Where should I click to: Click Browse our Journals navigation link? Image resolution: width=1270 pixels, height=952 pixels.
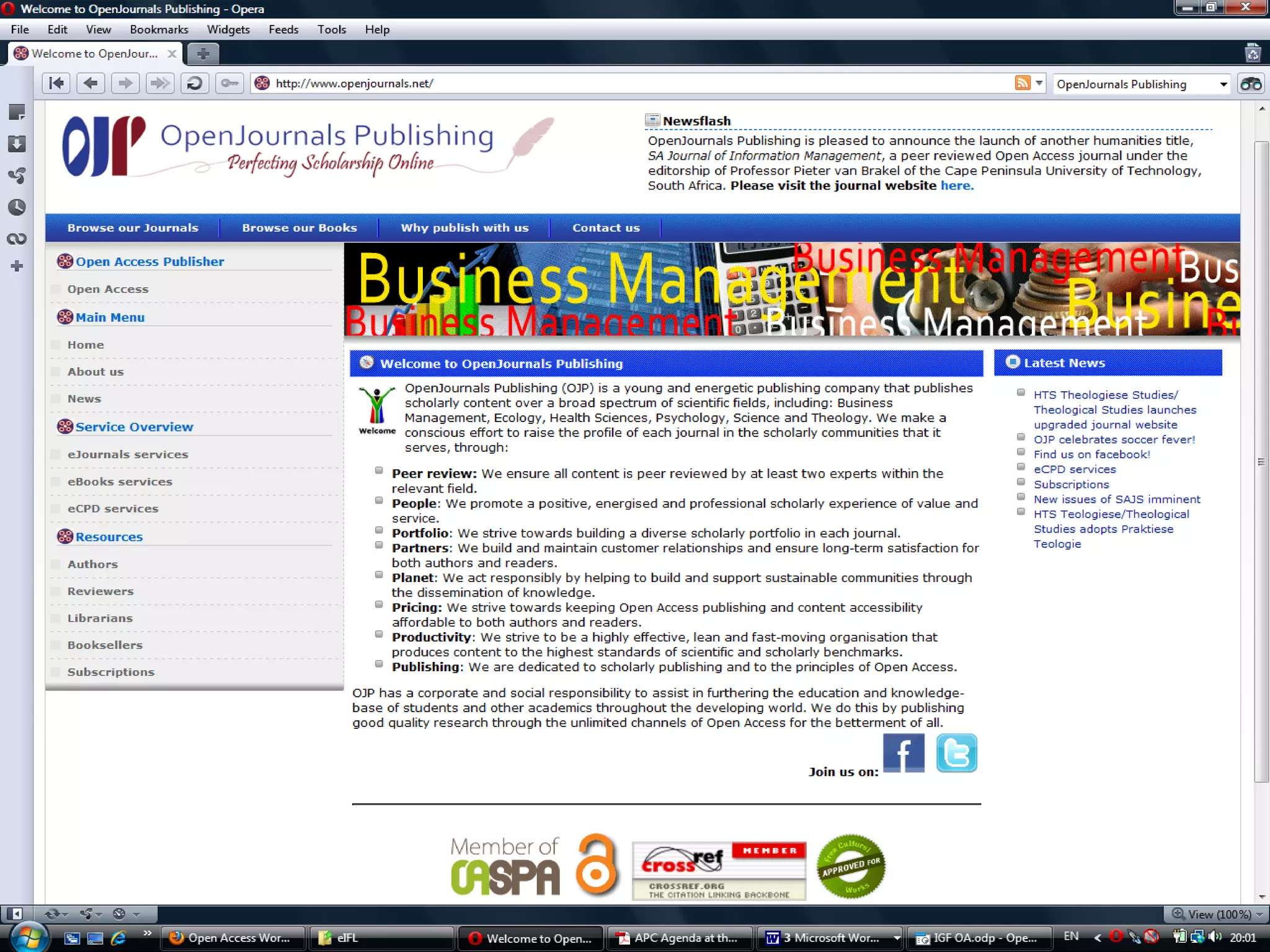[133, 227]
